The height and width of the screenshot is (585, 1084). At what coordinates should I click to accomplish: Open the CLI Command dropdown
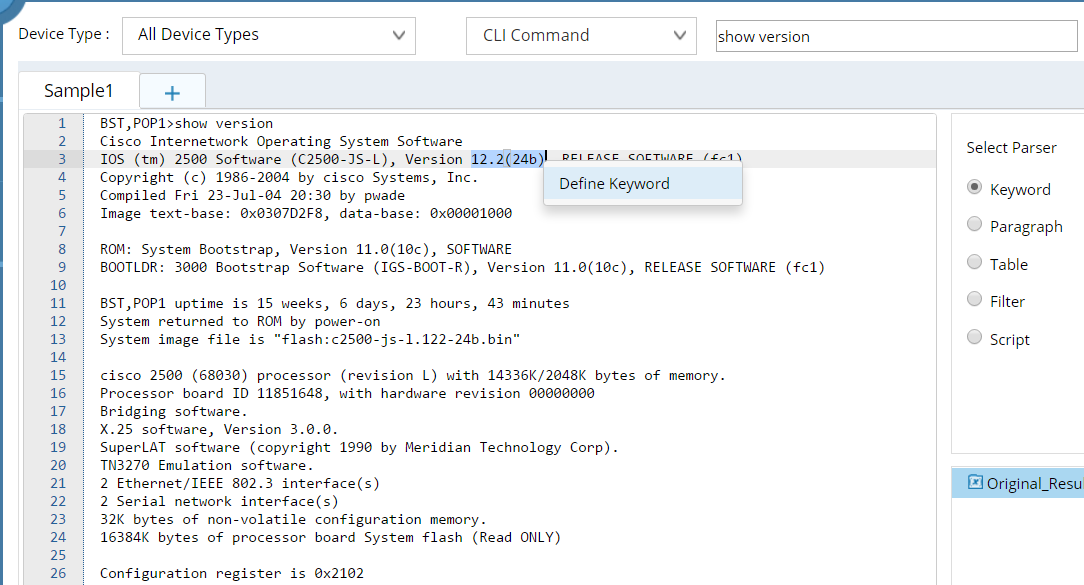(580, 35)
